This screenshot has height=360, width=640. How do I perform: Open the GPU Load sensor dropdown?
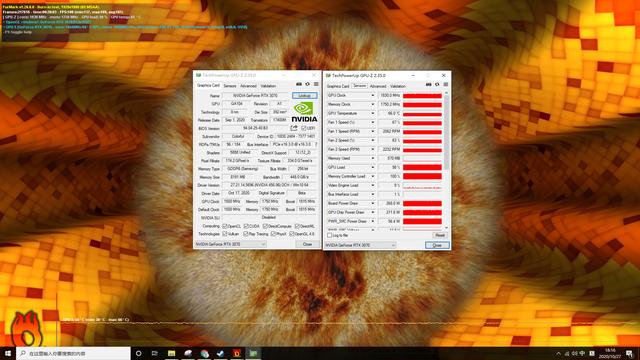click(x=373, y=167)
